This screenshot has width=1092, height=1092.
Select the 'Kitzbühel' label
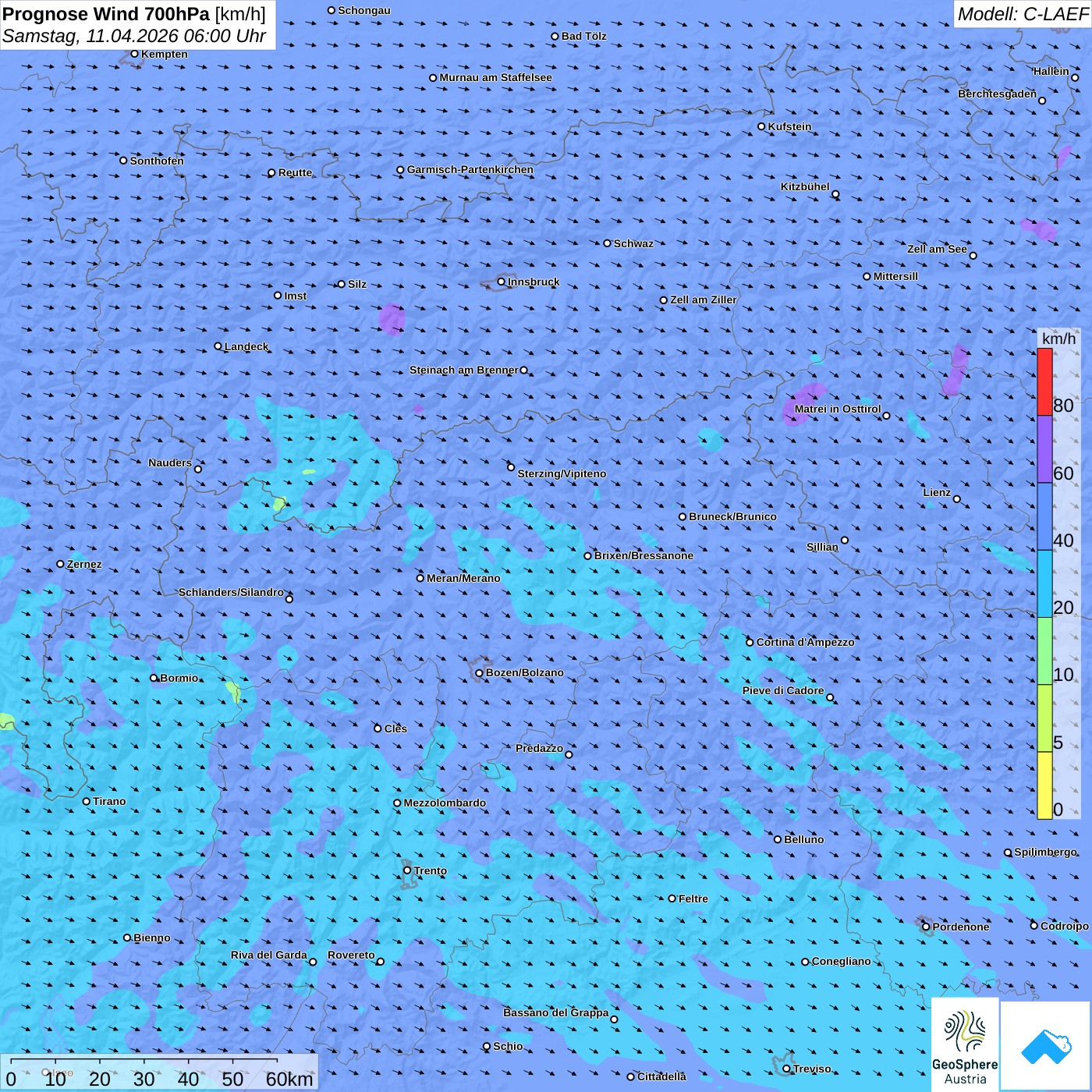(805, 186)
